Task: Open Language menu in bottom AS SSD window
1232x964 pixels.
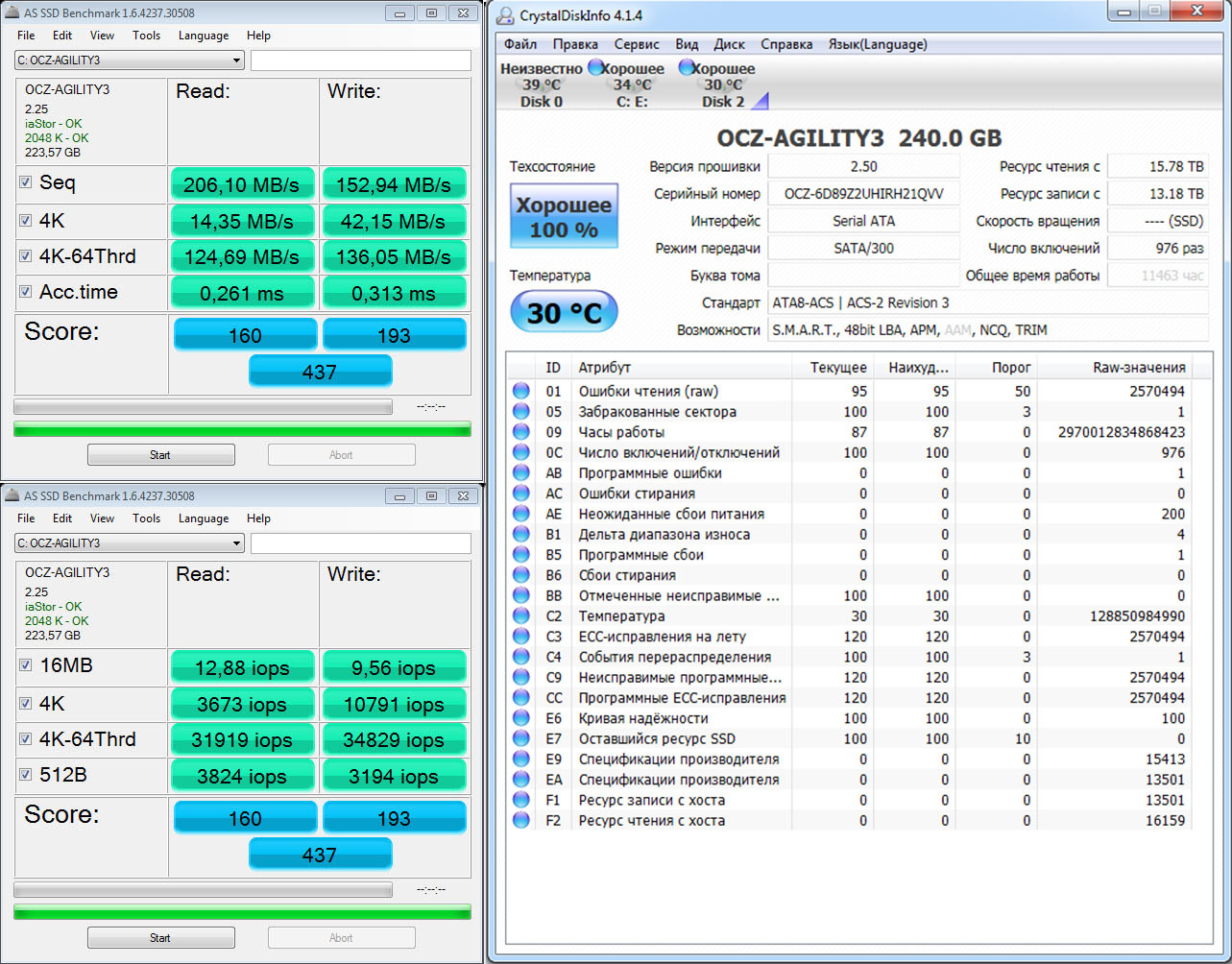Action: tap(204, 518)
